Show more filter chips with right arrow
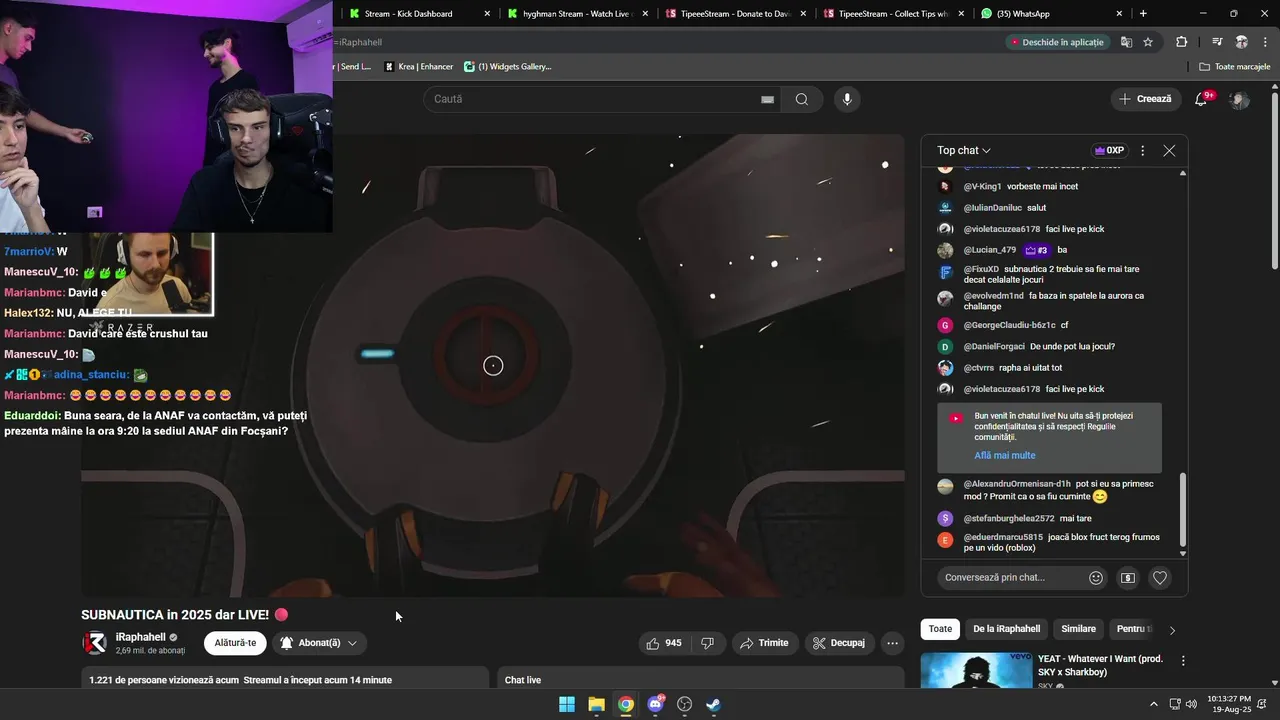 tap(1172, 630)
